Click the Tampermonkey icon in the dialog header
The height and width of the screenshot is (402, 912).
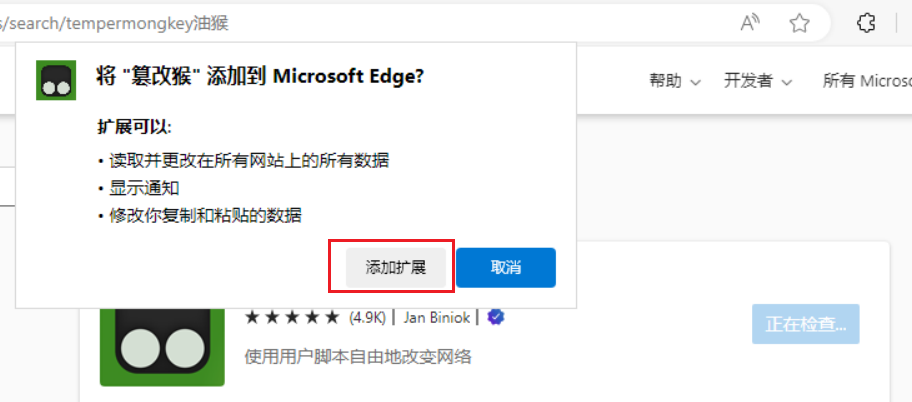pos(56,80)
